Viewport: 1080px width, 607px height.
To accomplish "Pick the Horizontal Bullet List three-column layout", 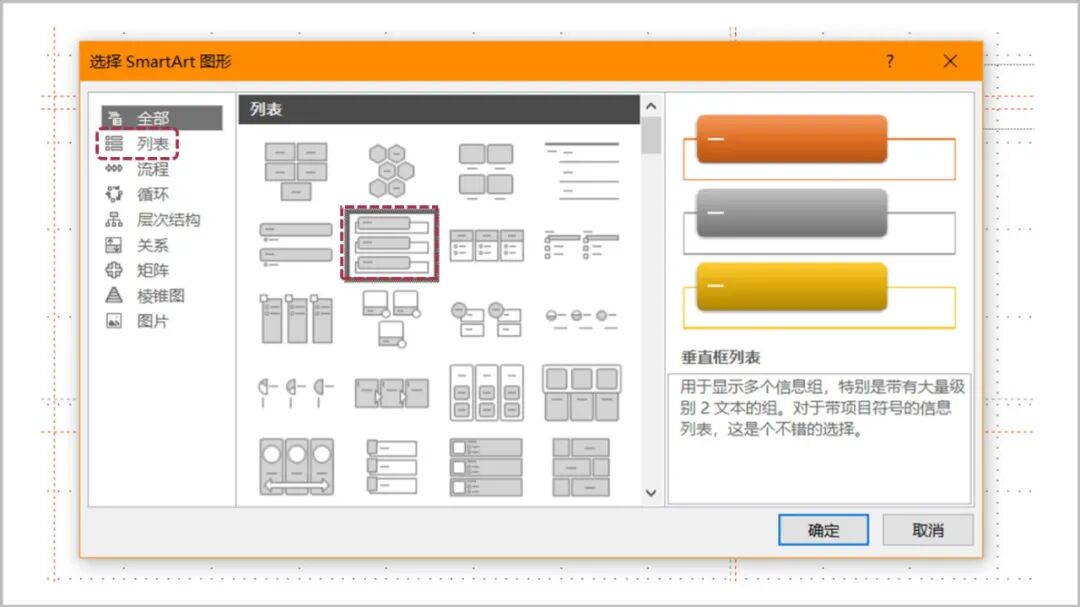I will tap(486, 245).
